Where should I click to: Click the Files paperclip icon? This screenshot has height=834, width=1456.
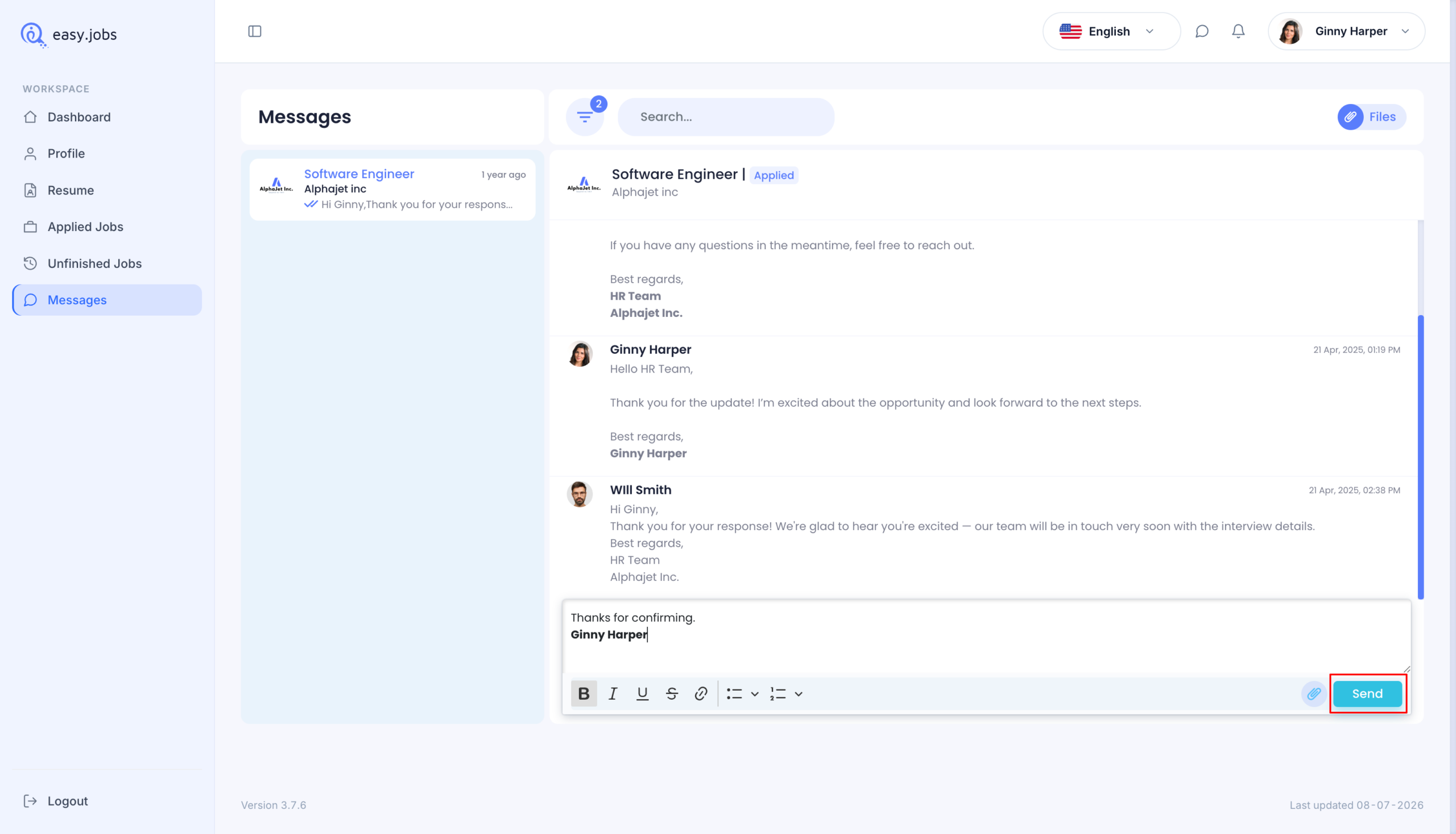(1350, 117)
